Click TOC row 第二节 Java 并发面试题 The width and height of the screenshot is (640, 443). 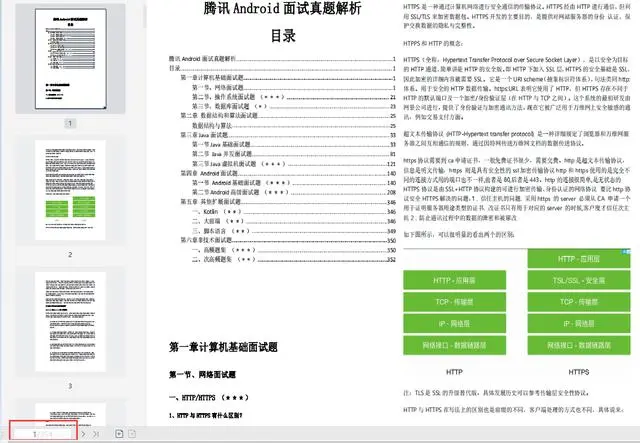(294, 154)
